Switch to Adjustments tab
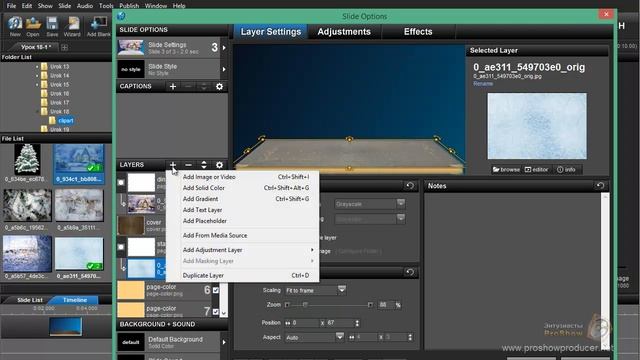 point(344,32)
